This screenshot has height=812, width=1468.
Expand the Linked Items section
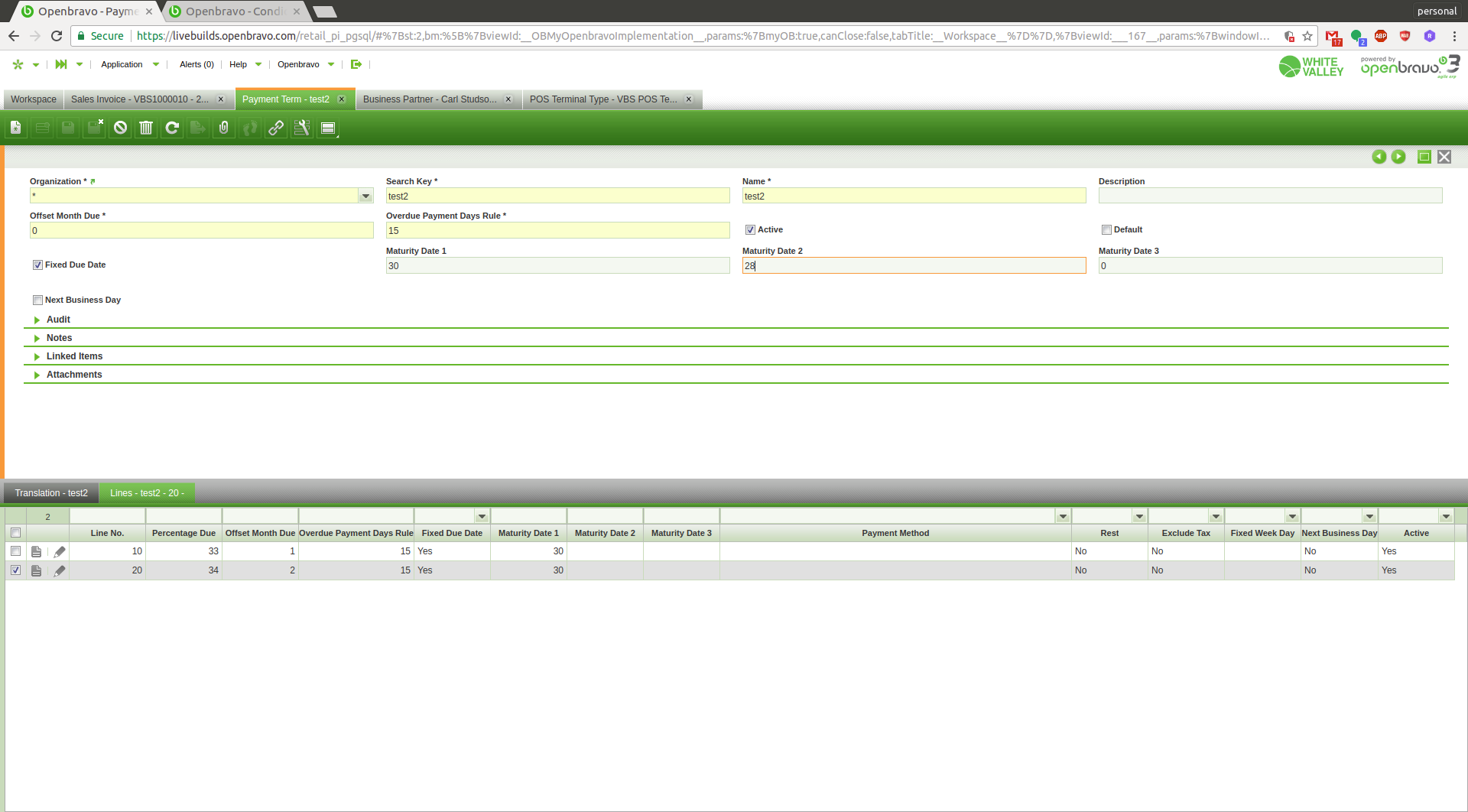(74, 356)
